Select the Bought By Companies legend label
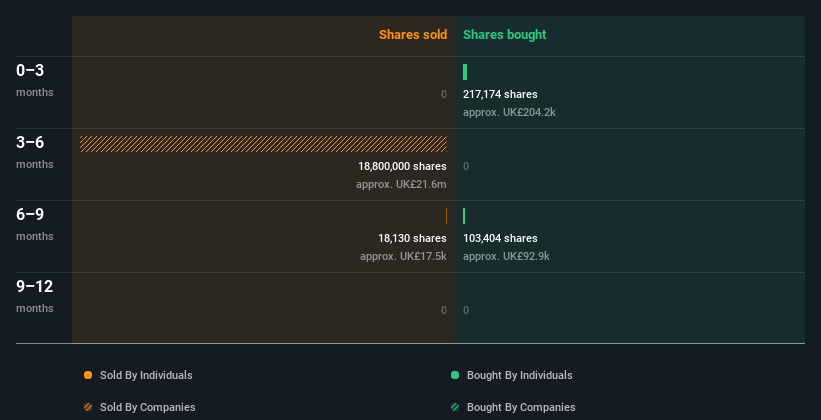Screen dimensions: 821x420 point(521,407)
